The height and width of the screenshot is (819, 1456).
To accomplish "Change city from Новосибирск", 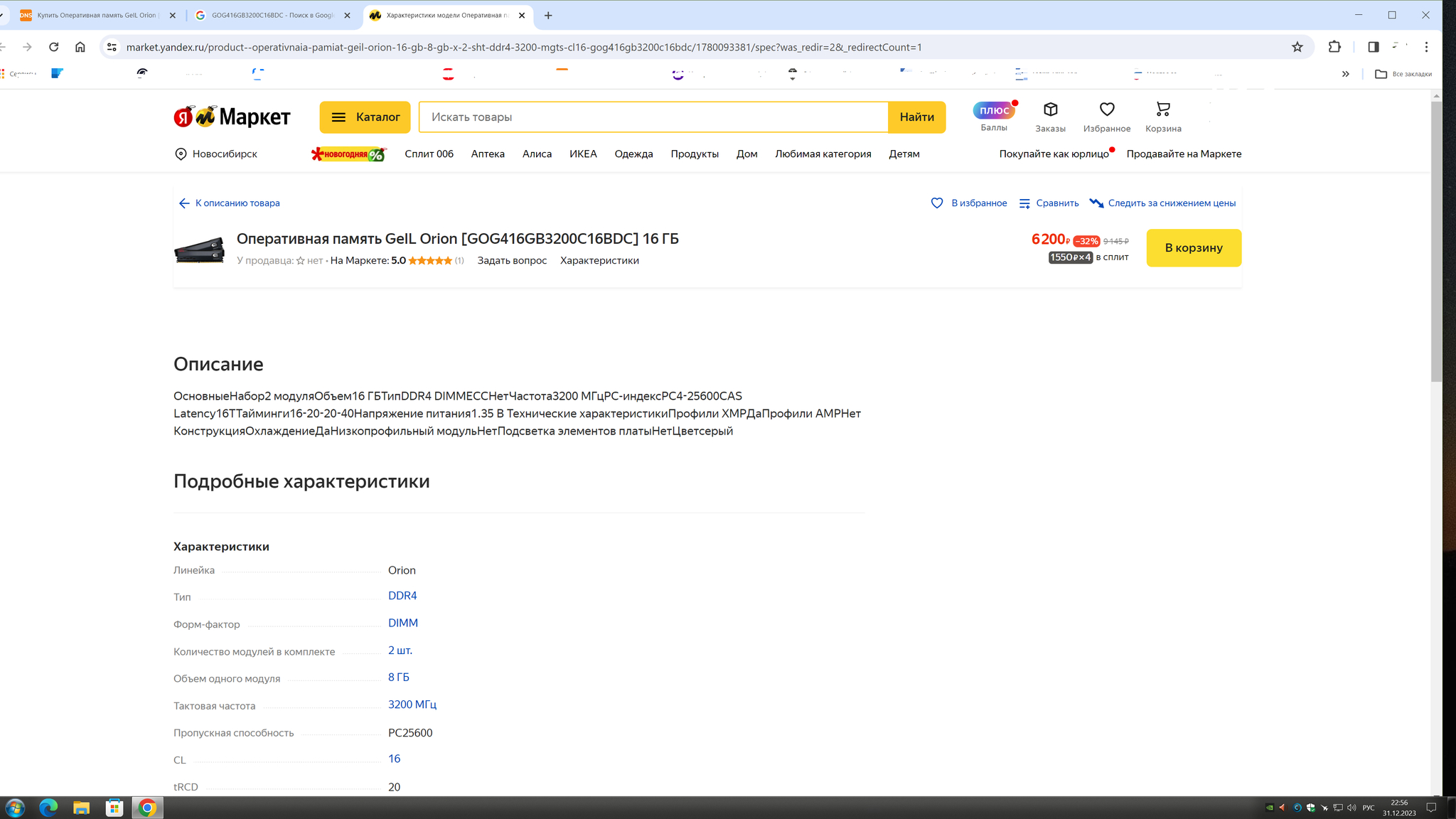I will pyautogui.click(x=216, y=154).
